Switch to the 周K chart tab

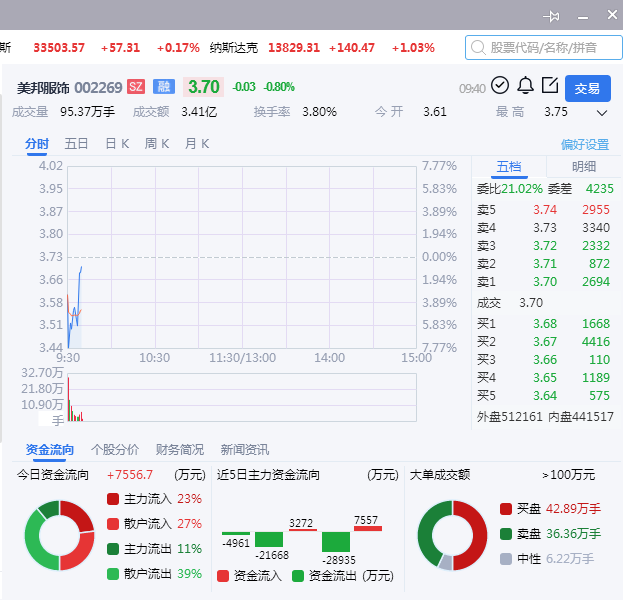[157, 144]
